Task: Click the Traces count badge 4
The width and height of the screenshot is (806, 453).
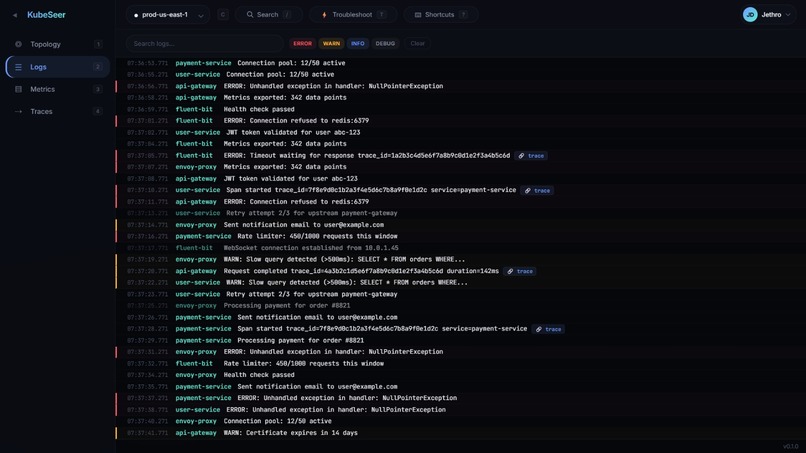Action: click(98, 111)
